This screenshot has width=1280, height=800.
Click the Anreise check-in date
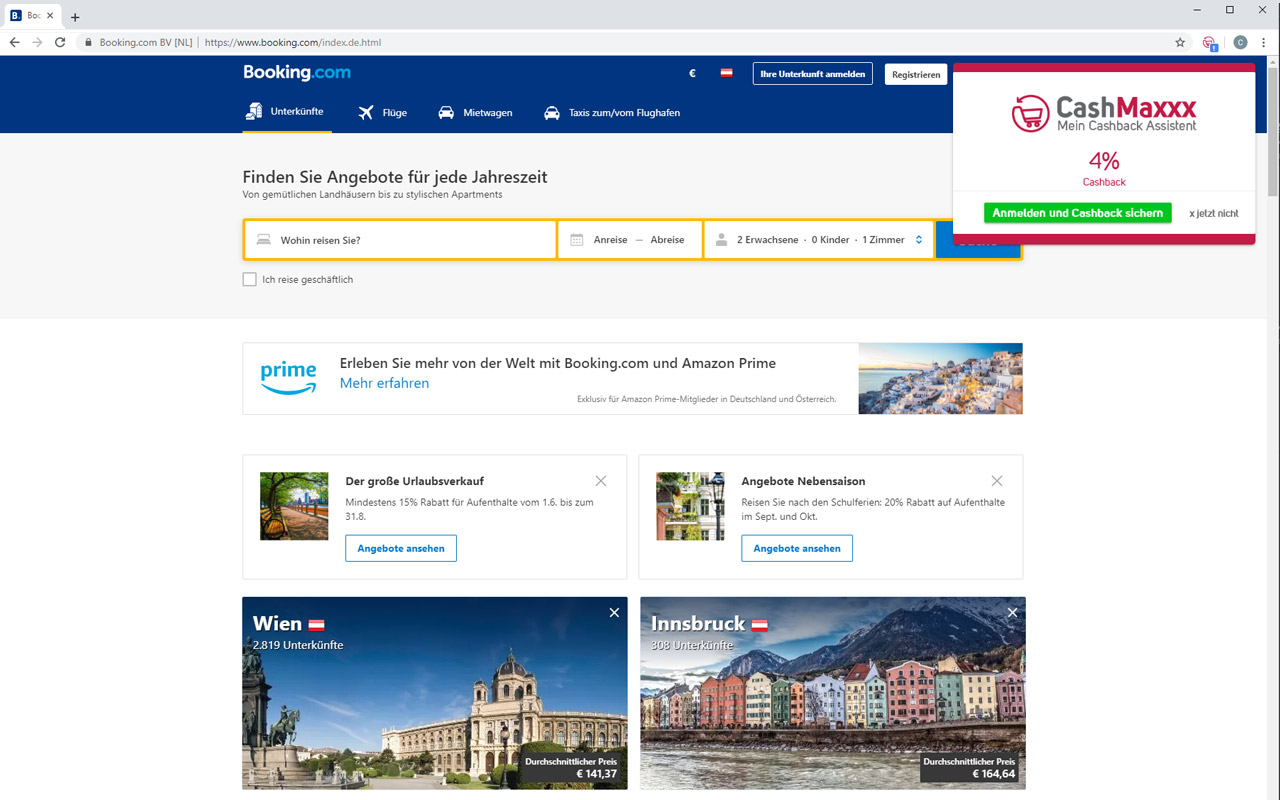(610, 240)
